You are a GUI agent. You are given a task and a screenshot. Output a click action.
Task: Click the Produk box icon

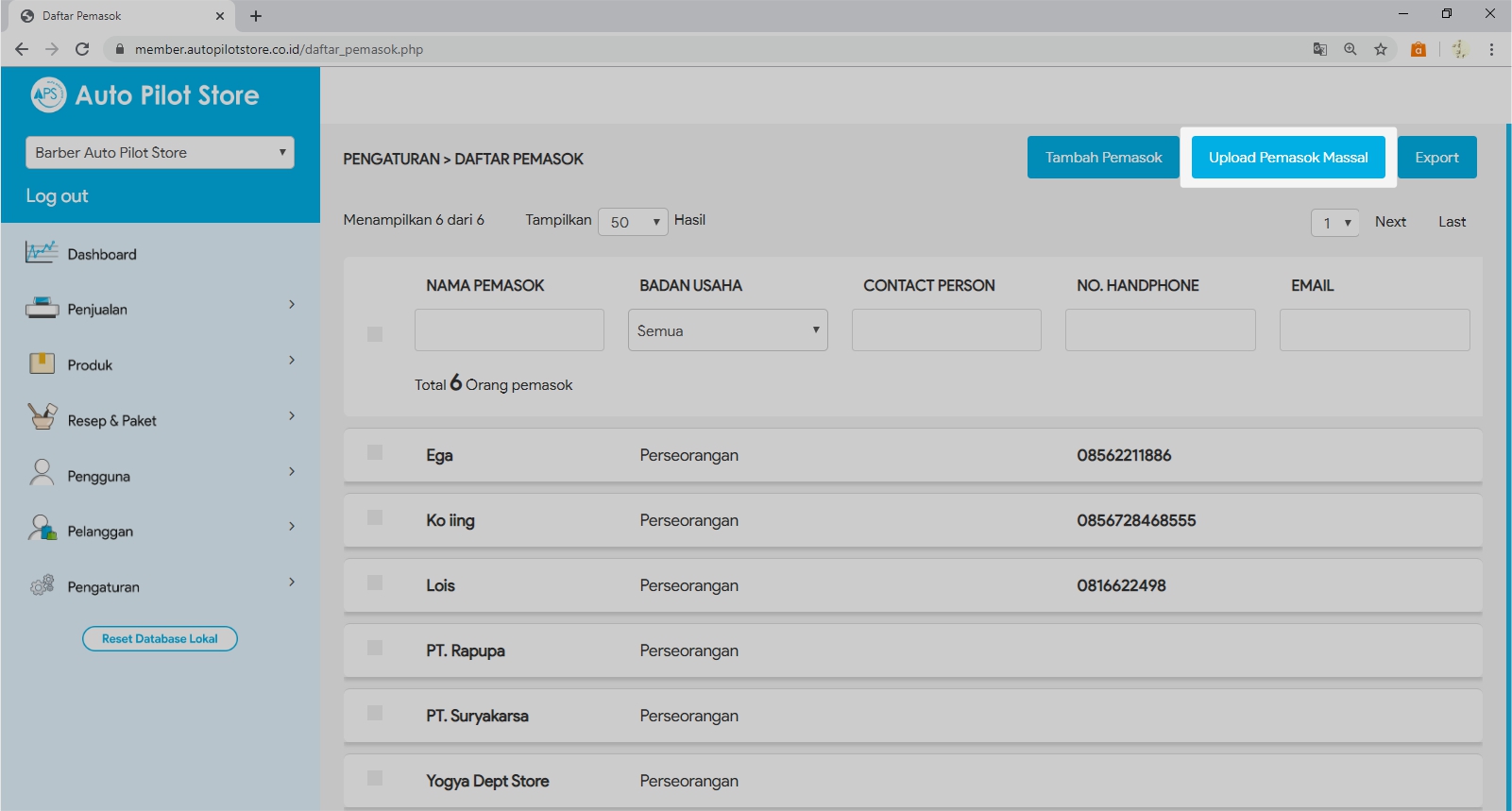[x=42, y=364]
